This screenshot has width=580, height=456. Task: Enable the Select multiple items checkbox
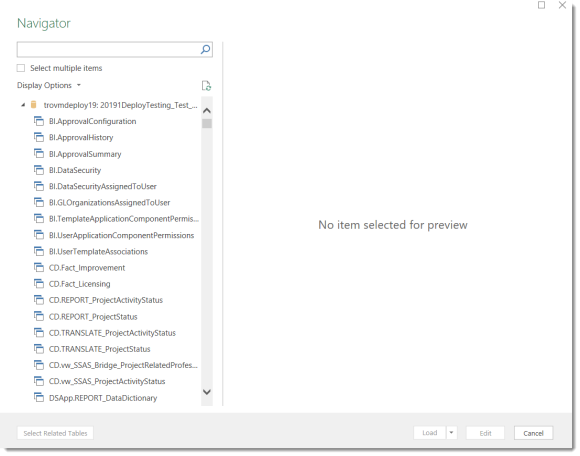pyautogui.click(x=21, y=68)
